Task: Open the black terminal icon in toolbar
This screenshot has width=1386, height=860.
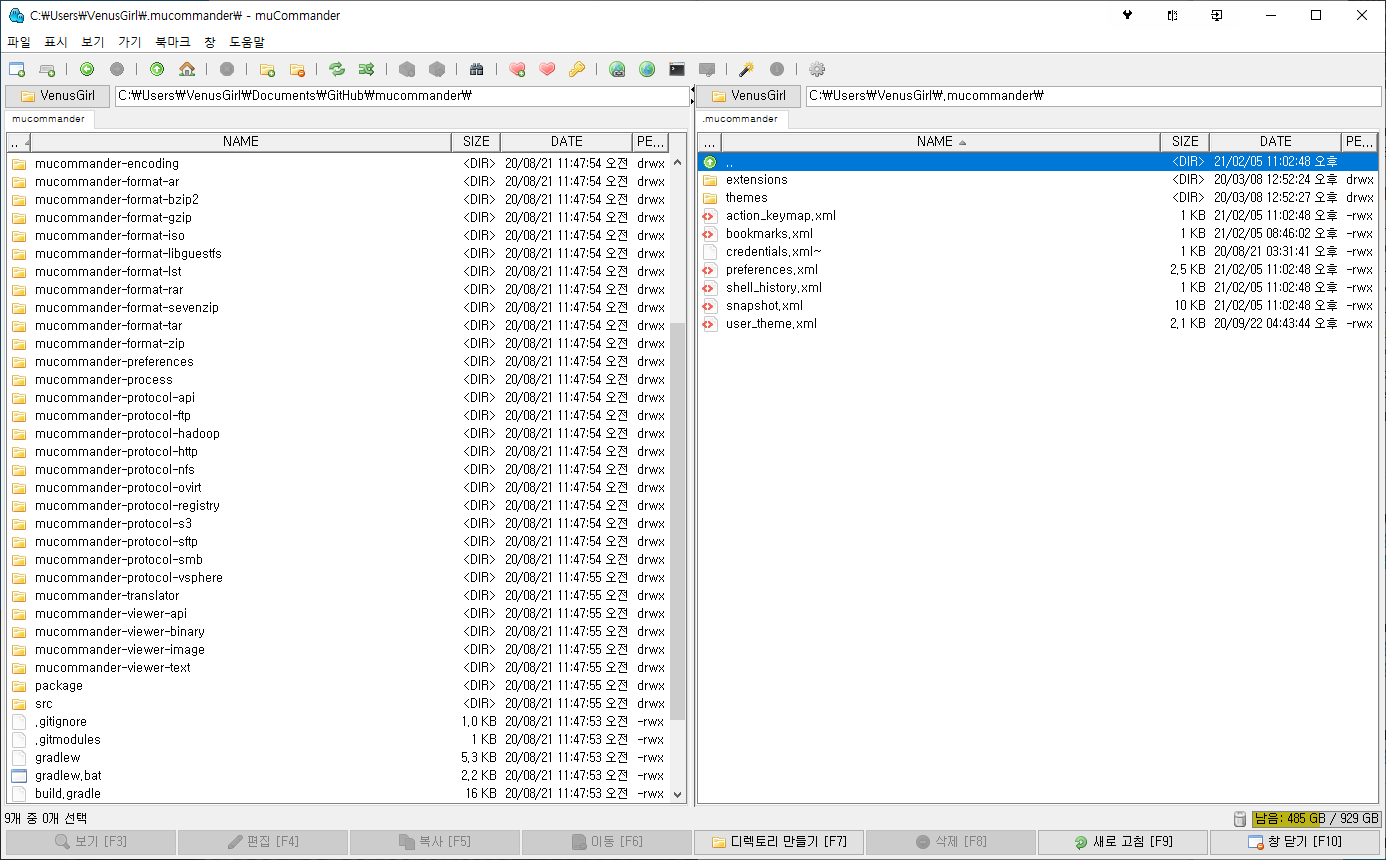Action: pos(677,69)
